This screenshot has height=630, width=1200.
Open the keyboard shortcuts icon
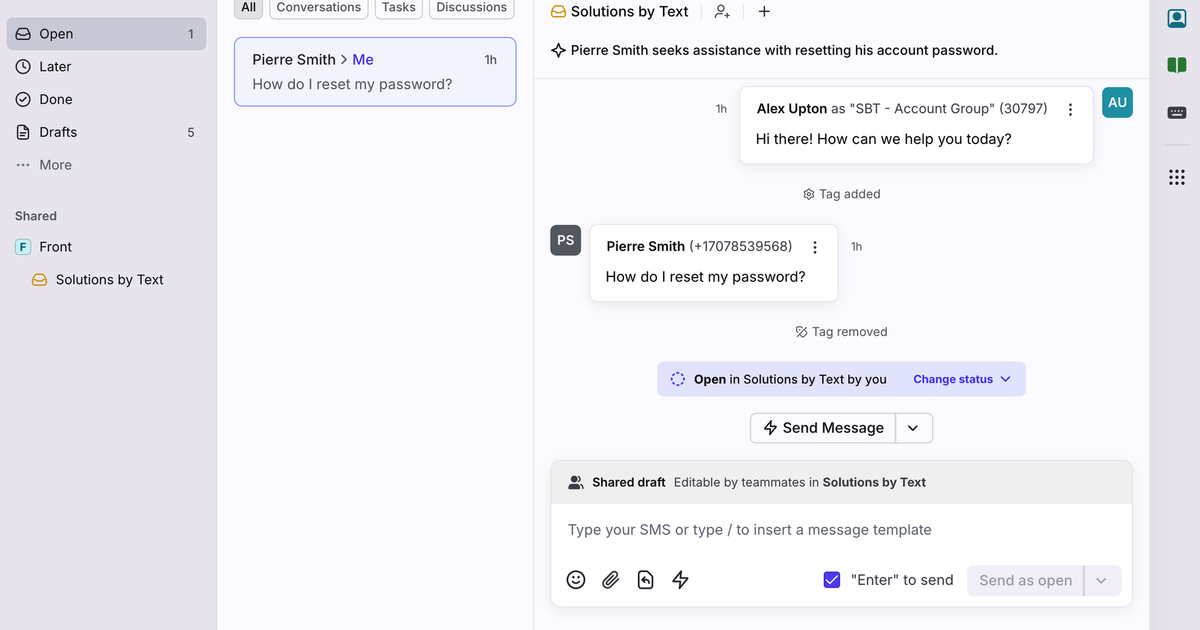[1177, 112]
